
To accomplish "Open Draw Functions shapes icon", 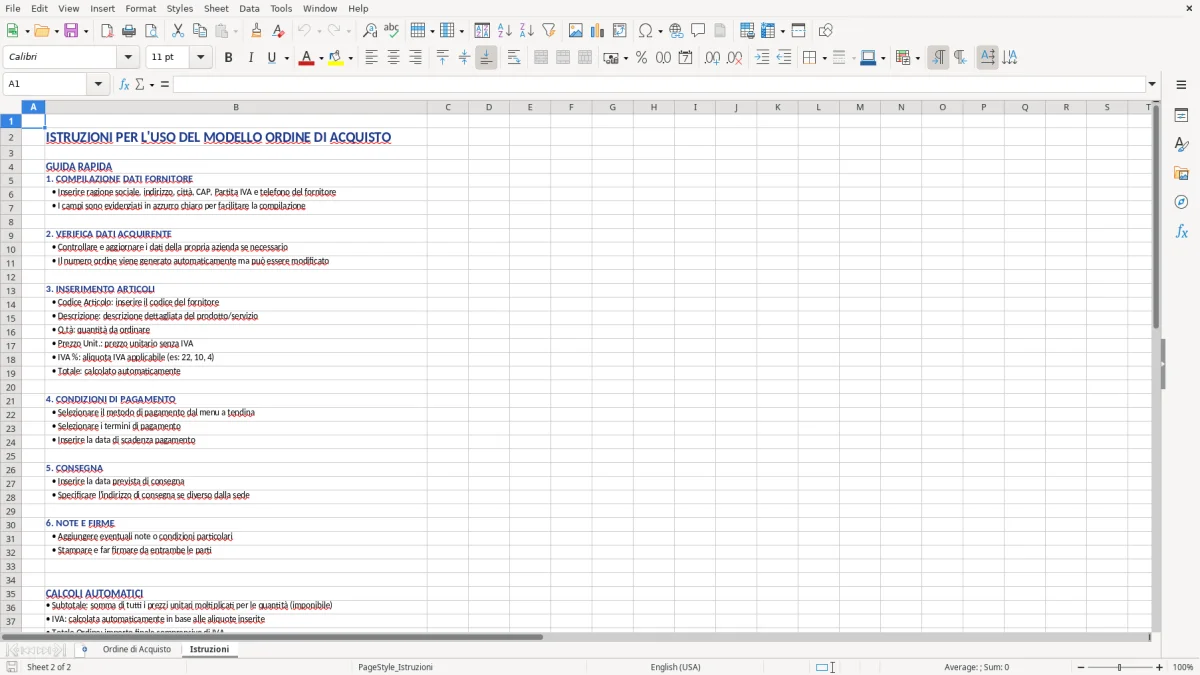I will [x=826, y=31].
